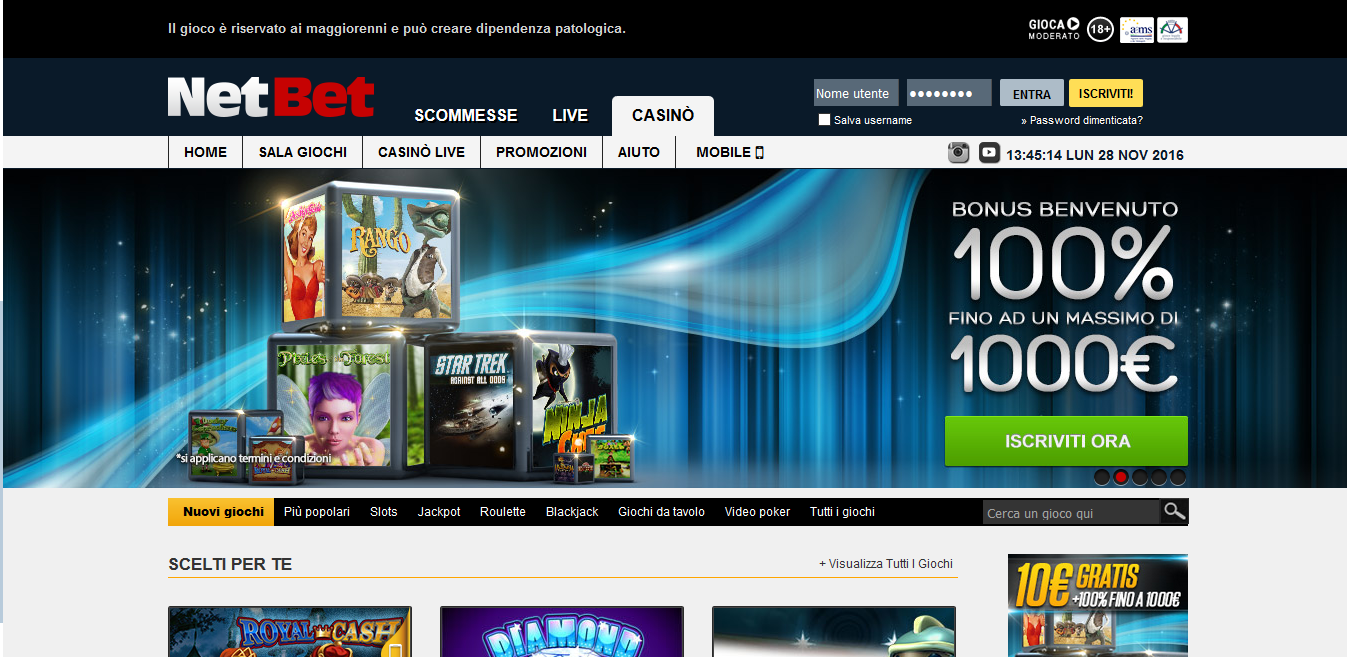
Task: Select the first carousel dot
Action: point(1102,477)
